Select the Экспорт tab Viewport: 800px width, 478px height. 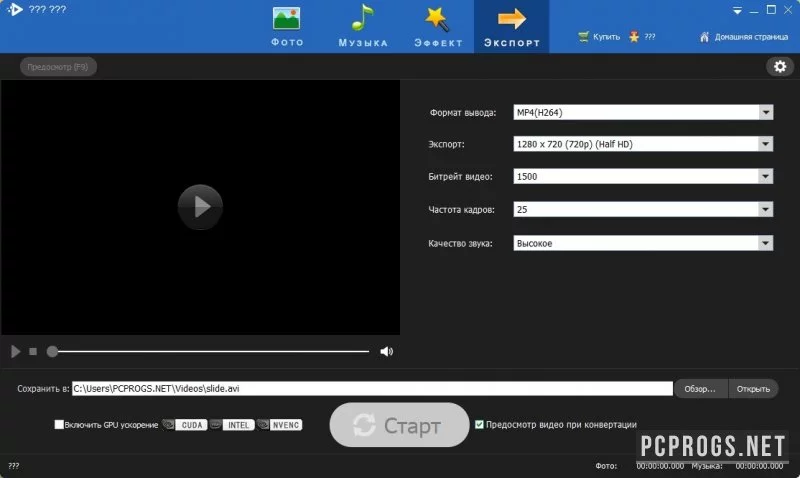coord(512,27)
